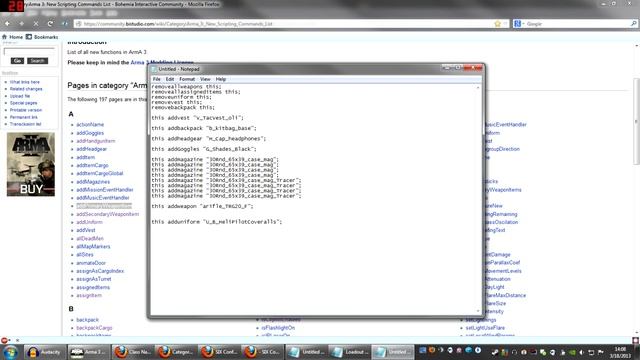Open the addUniform command link
This screenshot has height=360, width=640.
(89, 222)
